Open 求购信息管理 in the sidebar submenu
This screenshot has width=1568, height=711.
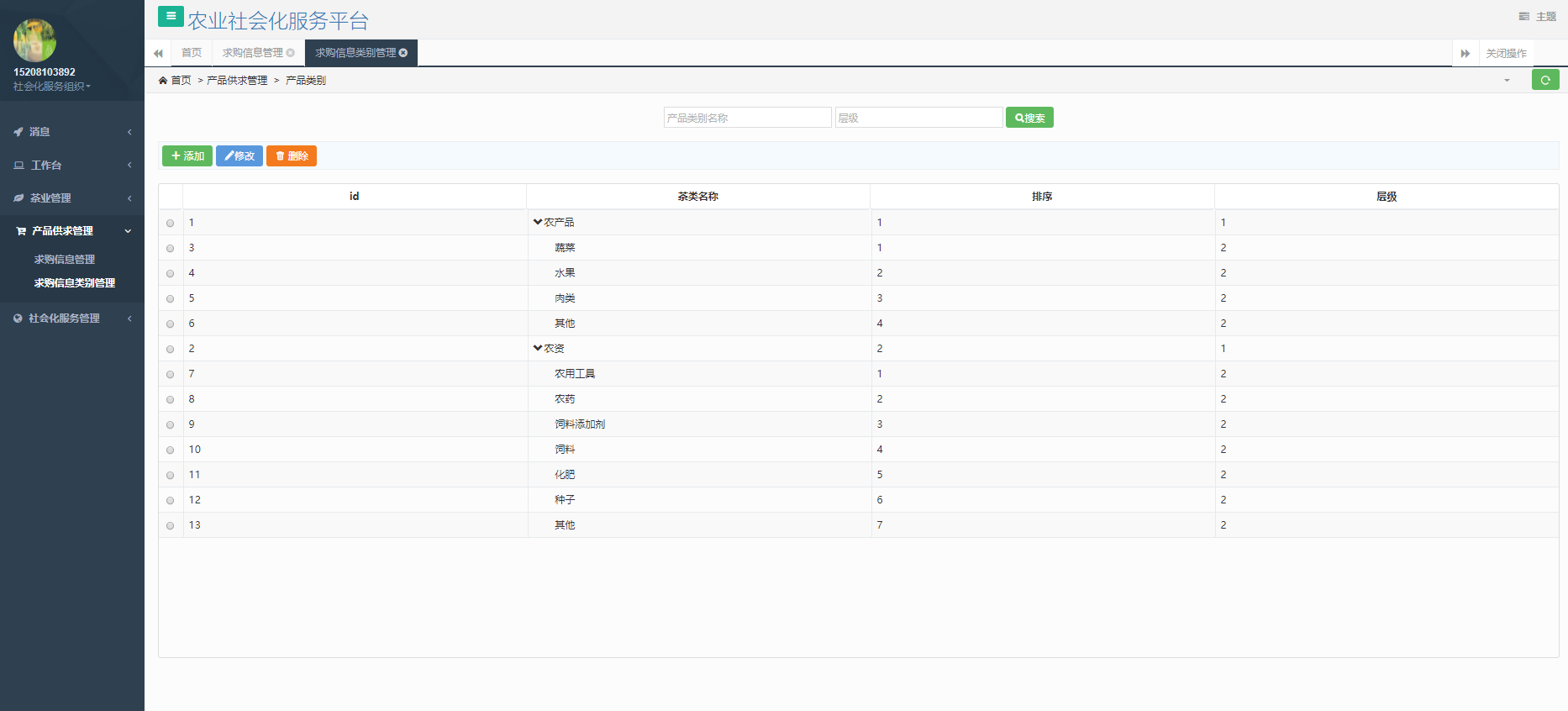pos(65,260)
